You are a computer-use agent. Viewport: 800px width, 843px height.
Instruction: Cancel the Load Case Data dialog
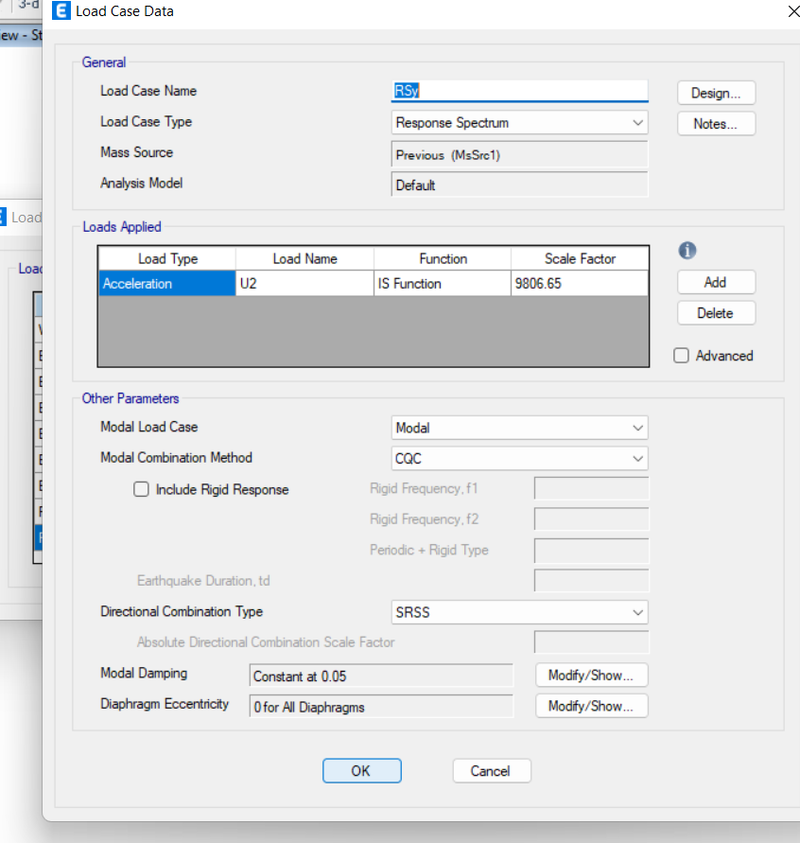point(491,771)
